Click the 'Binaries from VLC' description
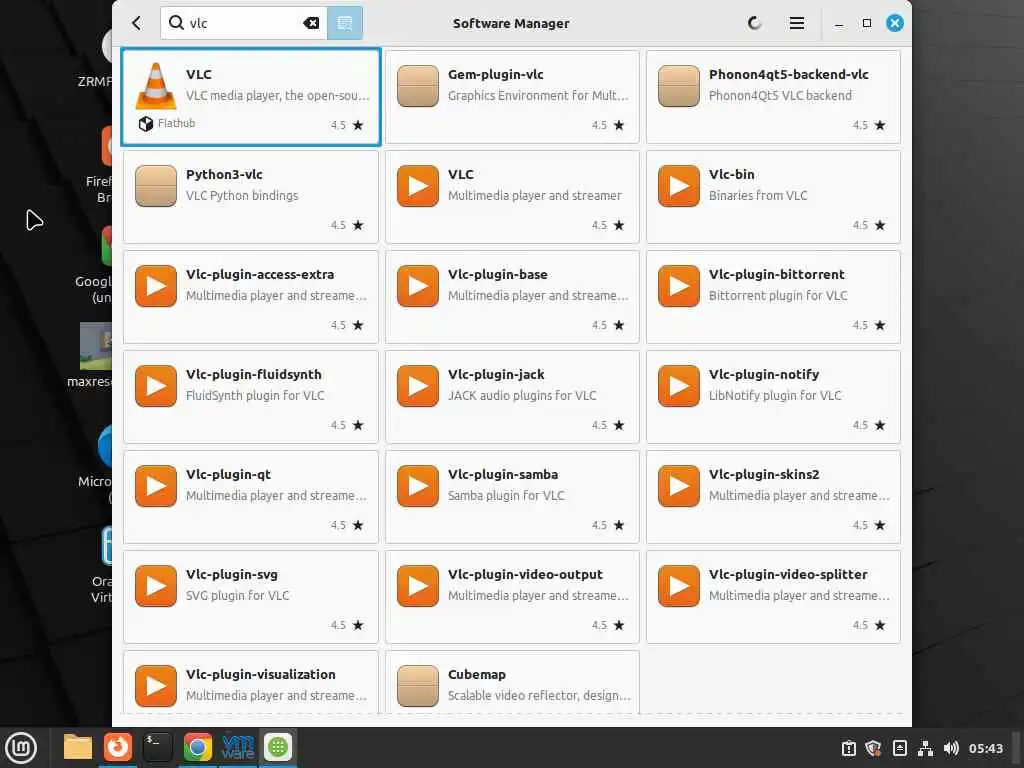 tap(758, 195)
